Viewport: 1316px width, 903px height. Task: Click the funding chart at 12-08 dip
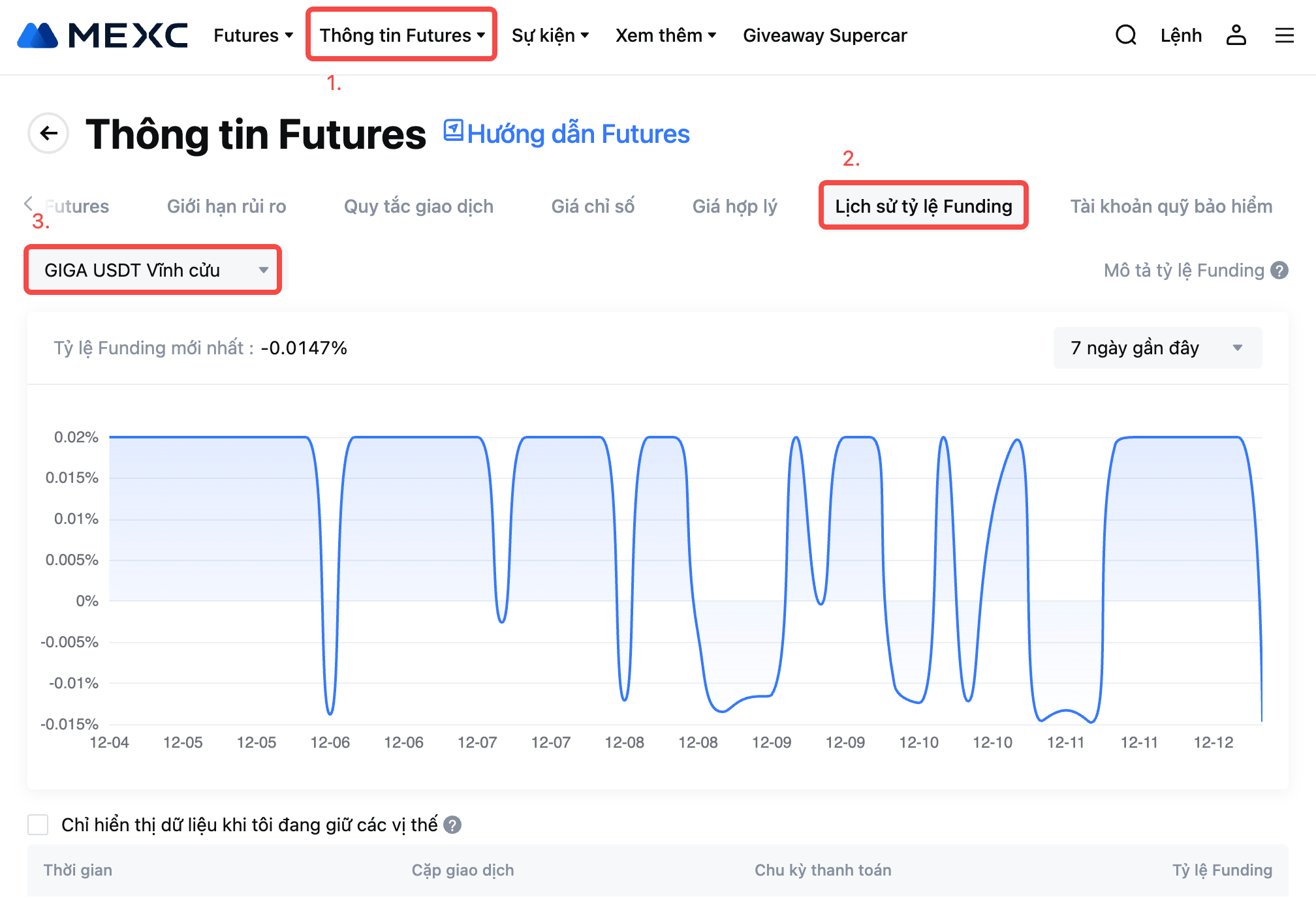coord(625,698)
